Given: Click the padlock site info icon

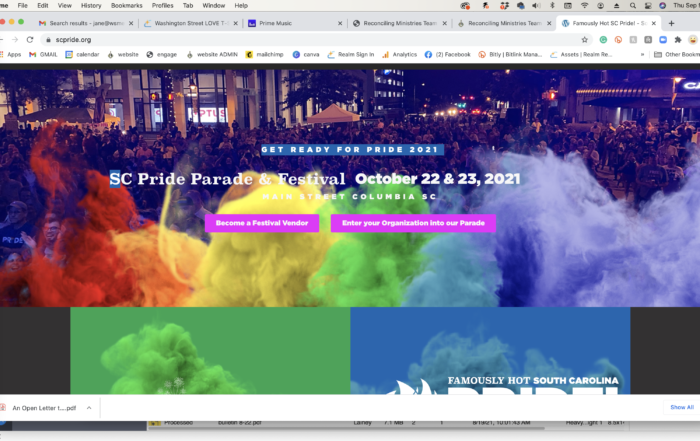Looking at the screenshot, I should point(48,40).
